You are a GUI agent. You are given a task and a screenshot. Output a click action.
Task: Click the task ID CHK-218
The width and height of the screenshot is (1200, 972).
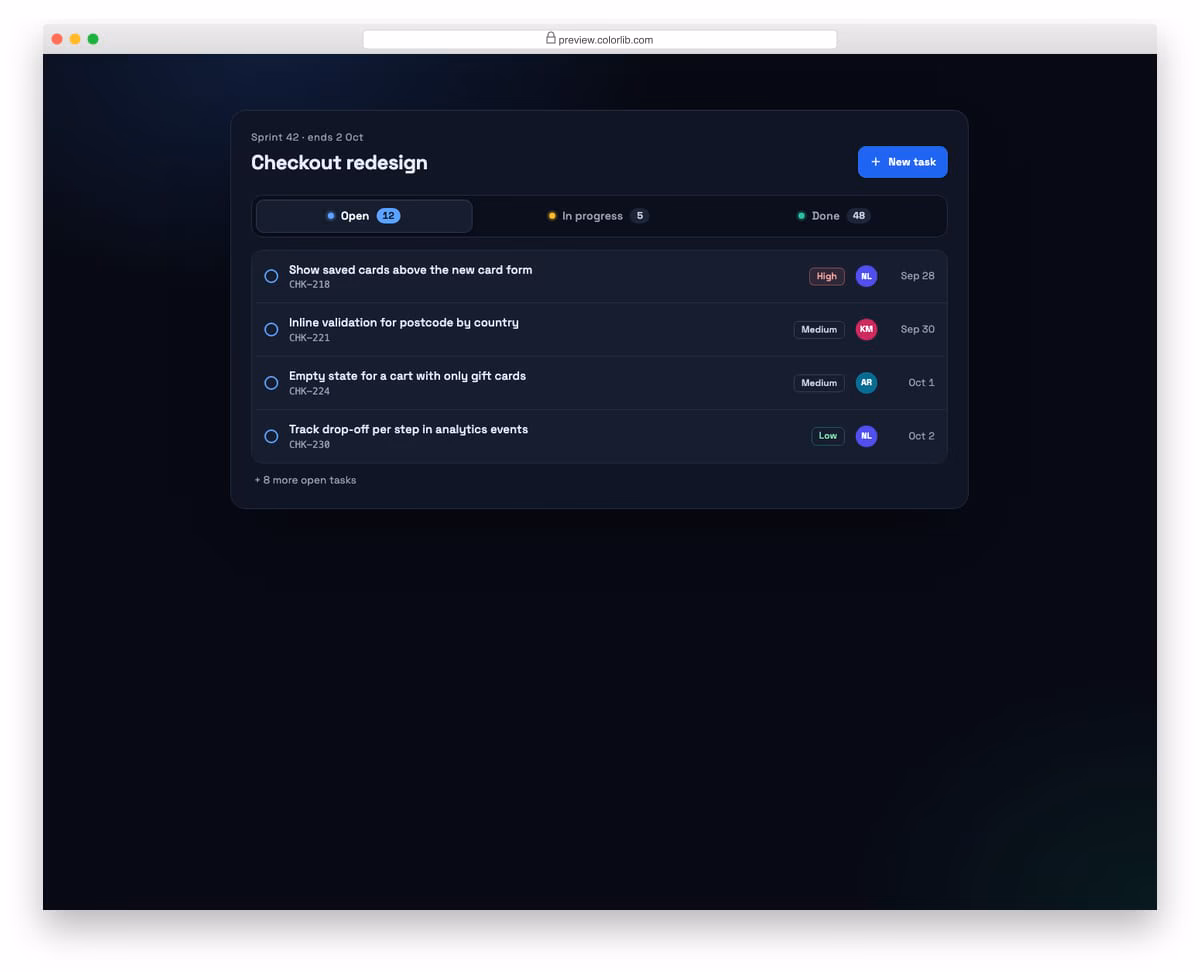click(x=309, y=285)
